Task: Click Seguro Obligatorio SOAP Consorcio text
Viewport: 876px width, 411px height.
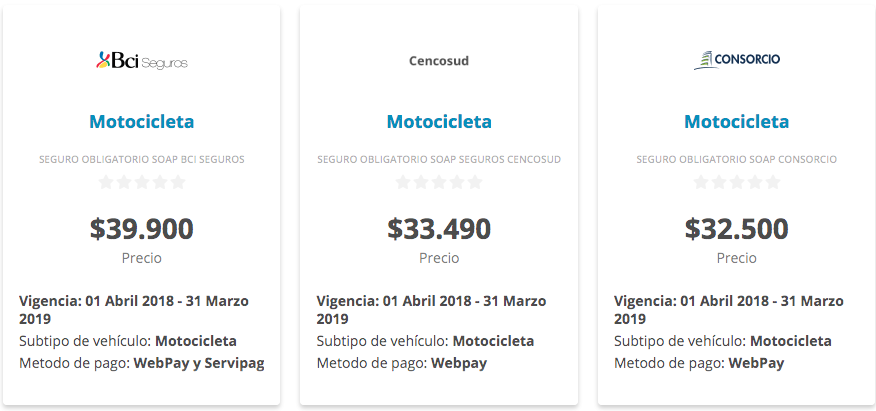Action: coord(736,160)
